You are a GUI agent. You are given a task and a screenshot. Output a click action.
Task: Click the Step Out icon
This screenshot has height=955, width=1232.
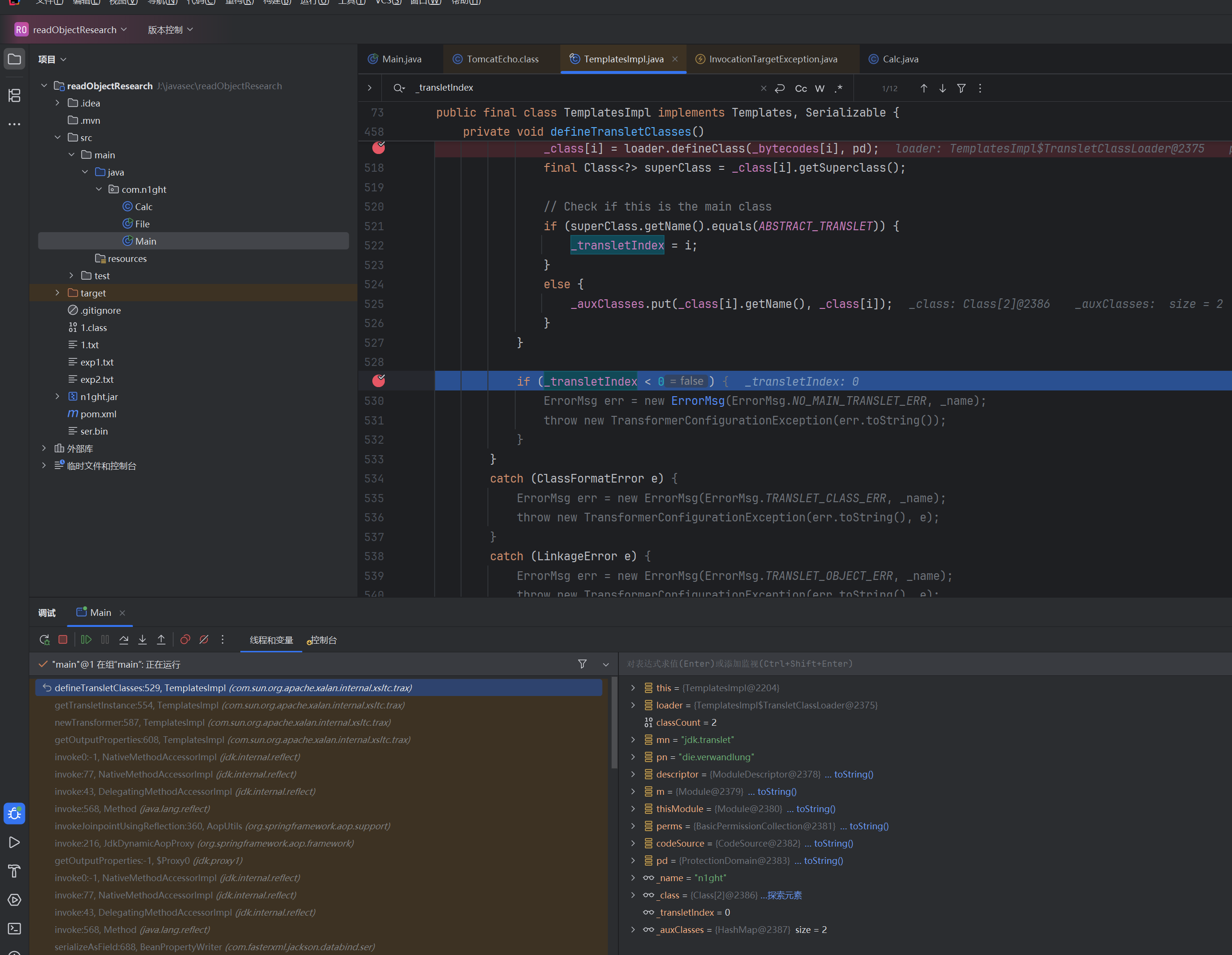pos(161,639)
